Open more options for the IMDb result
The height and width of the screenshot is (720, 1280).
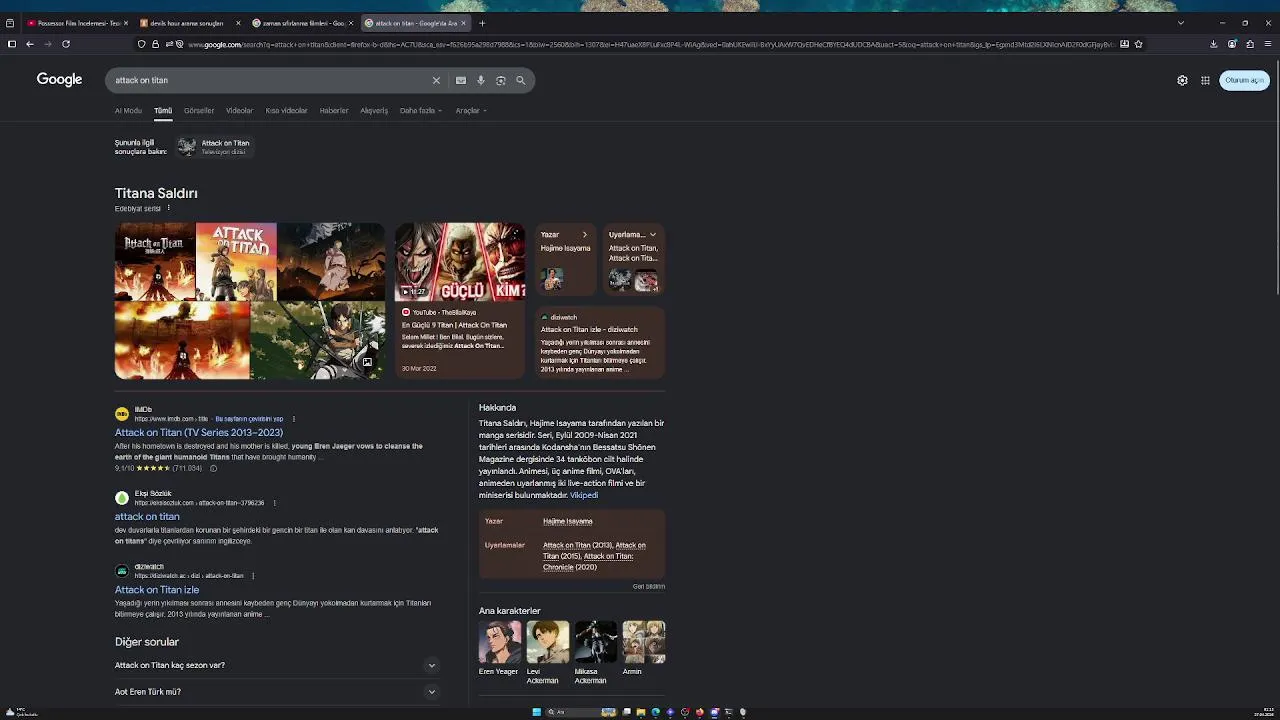click(x=293, y=419)
